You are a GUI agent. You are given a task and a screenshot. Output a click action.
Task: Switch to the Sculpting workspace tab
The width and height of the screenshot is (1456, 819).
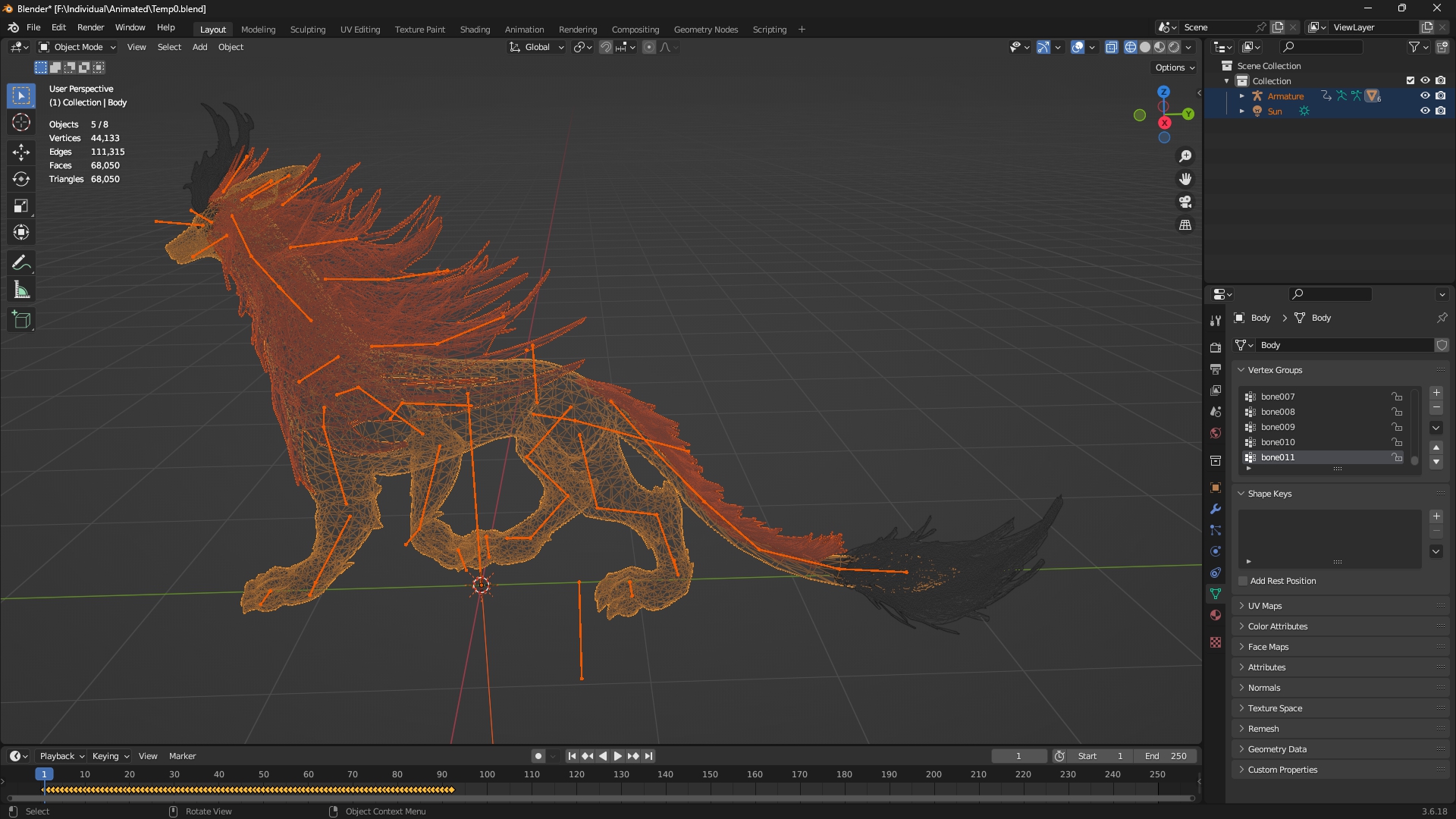pyautogui.click(x=307, y=30)
